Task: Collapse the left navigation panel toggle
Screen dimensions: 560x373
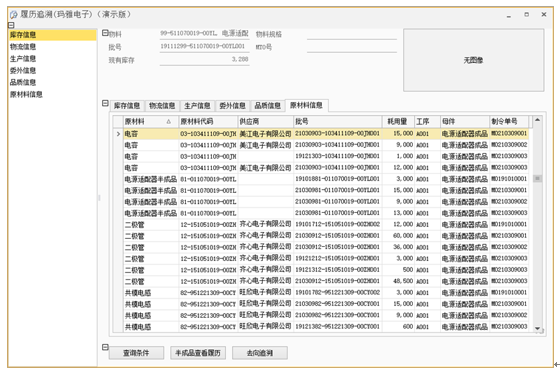Action: pos(11,25)
